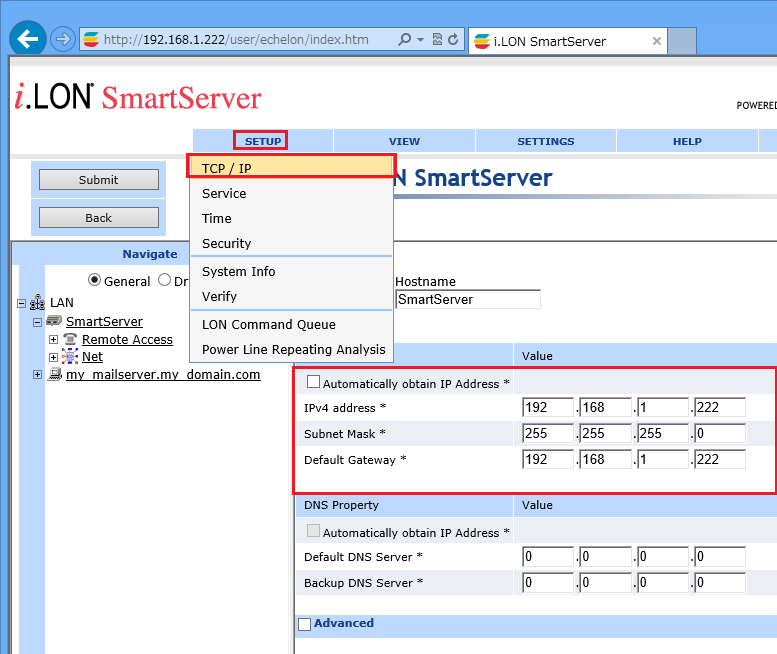Screen dimensions: 777x654
Task: Click the browser Forward arrow button
Action: (x=62, y=40)
